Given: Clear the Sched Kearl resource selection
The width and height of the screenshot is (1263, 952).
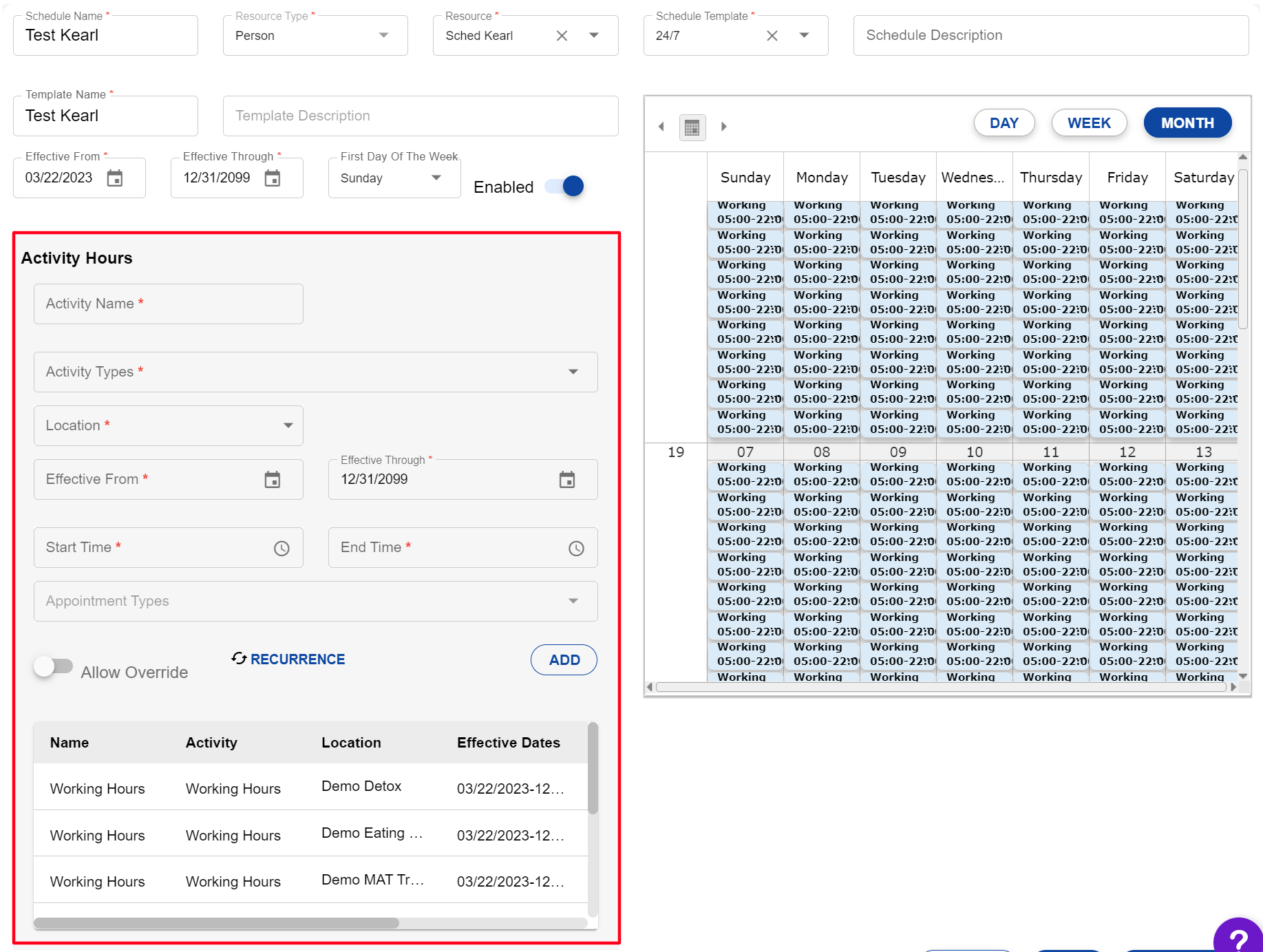Looking at the screenshot, I should (562, 36).
